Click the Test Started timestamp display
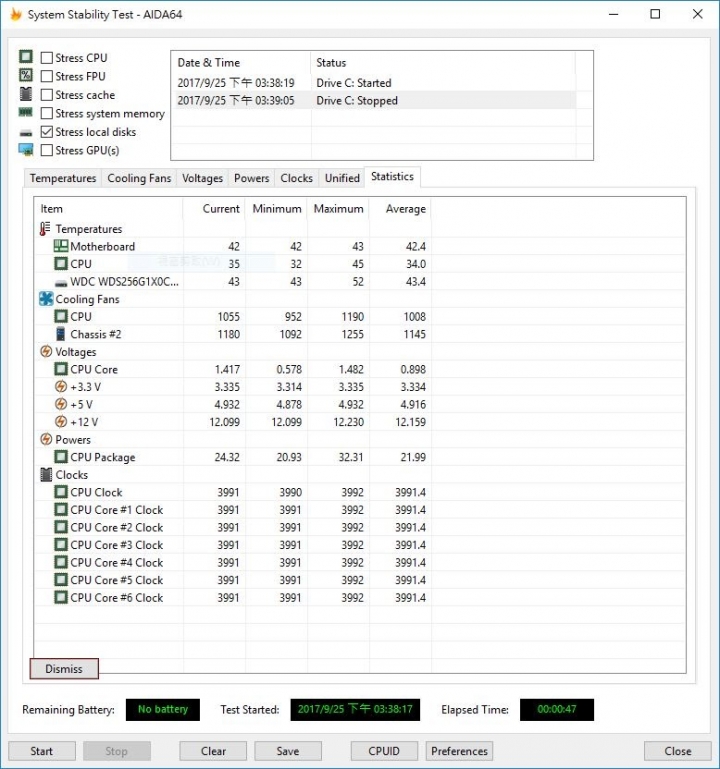The height and width of the screenshot is (769, 720). point(355,709)
